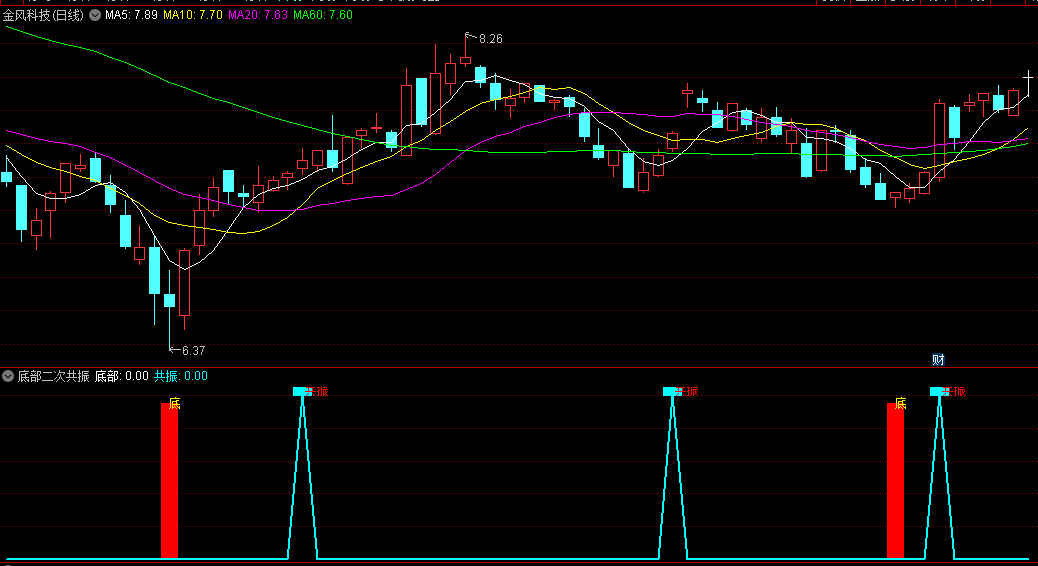Click the second red 底 signal bar
Screen dimensions: 1038x566
tap(895, 481)
